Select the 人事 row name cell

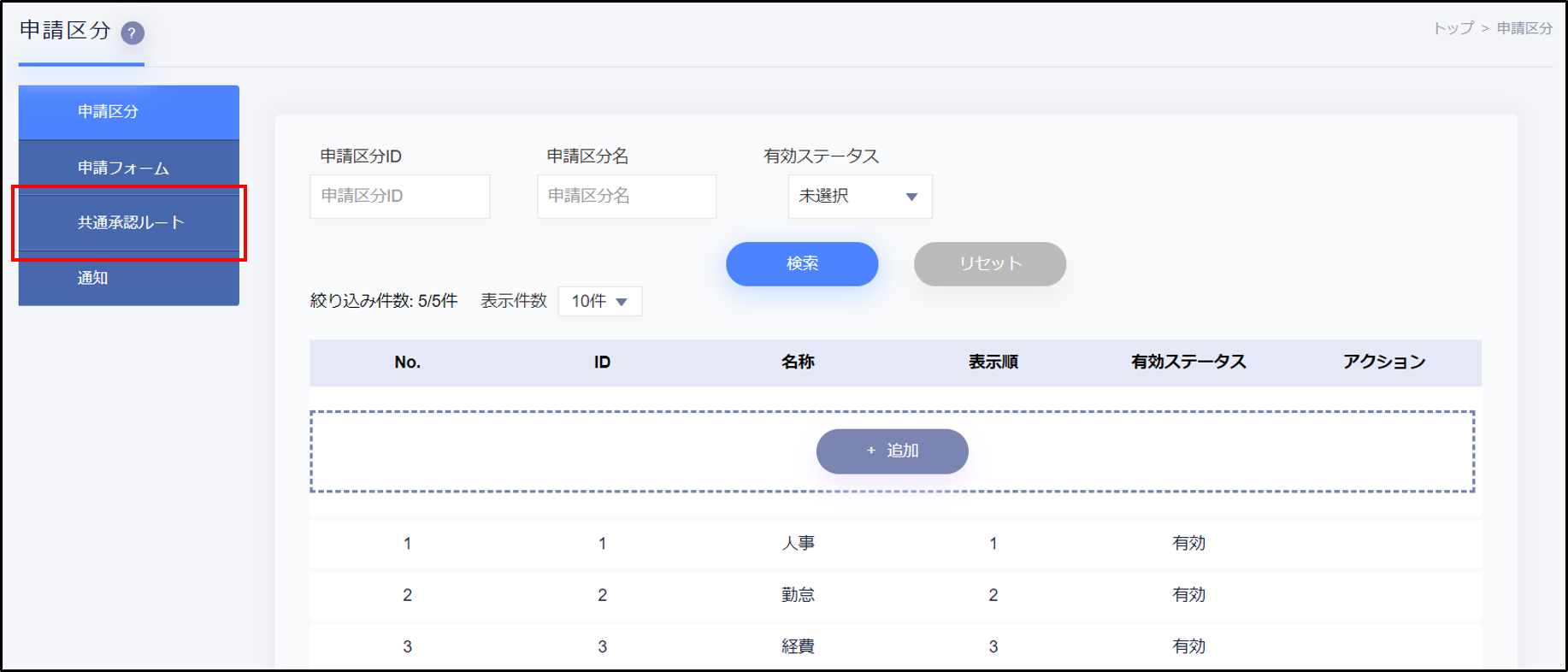798,544
